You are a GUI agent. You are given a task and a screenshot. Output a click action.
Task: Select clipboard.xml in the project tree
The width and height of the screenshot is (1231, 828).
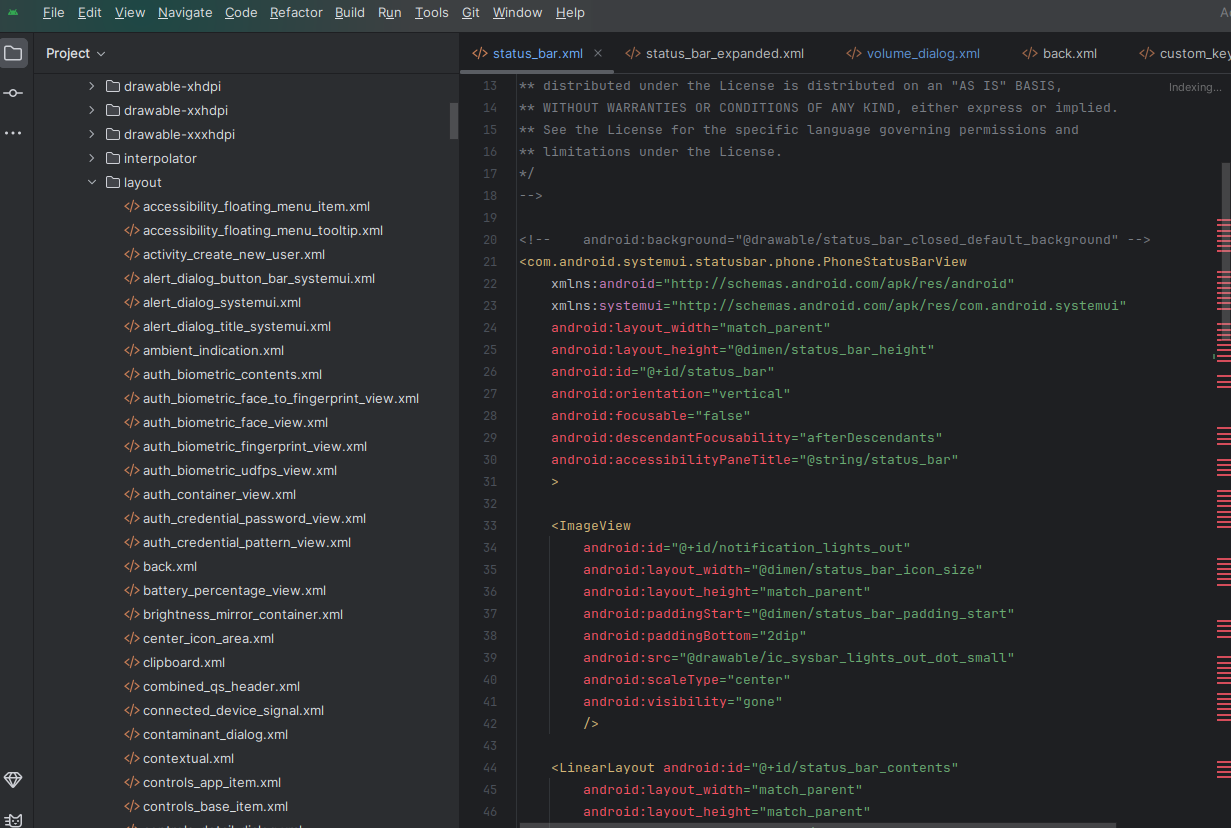point(185,662)
